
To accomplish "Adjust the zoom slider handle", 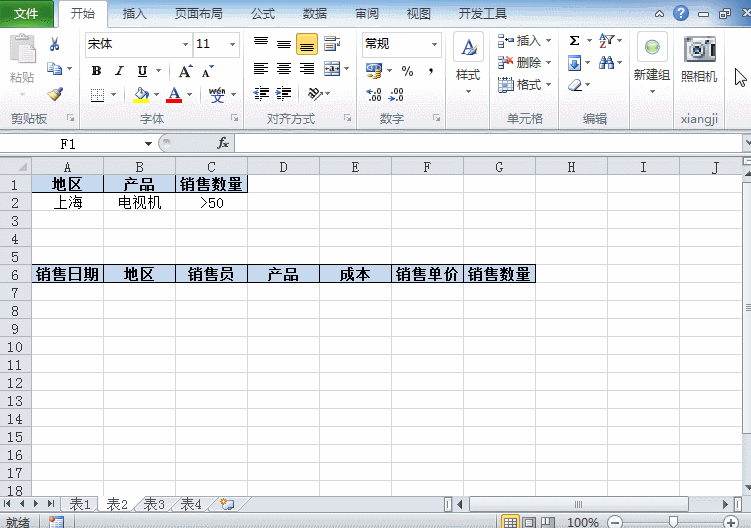I will [x=673, y=522].
